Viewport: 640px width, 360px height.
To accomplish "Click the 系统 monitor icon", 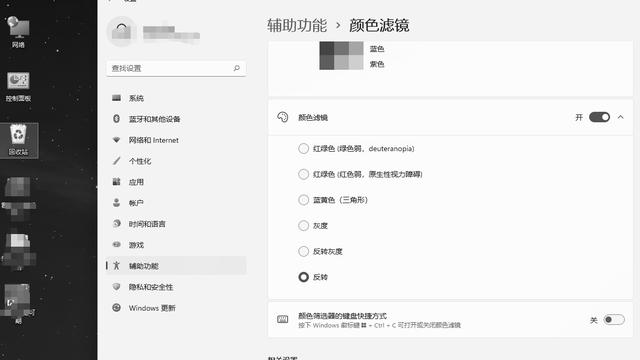I will click(x=116, y=98).
